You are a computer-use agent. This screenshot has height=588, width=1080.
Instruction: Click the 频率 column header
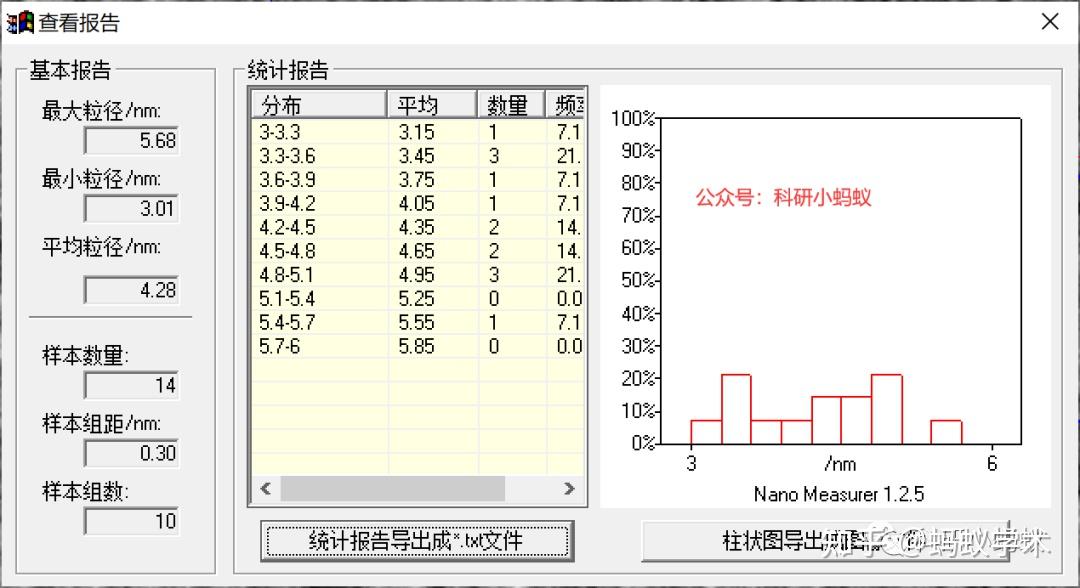565,103
